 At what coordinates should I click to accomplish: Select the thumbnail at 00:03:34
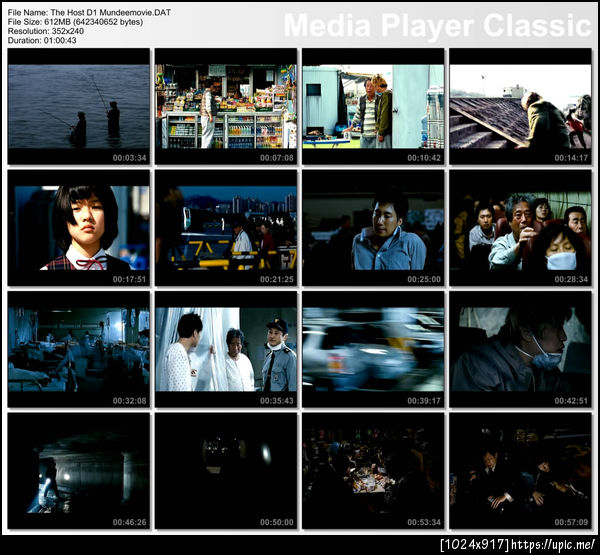pos(79,106)
